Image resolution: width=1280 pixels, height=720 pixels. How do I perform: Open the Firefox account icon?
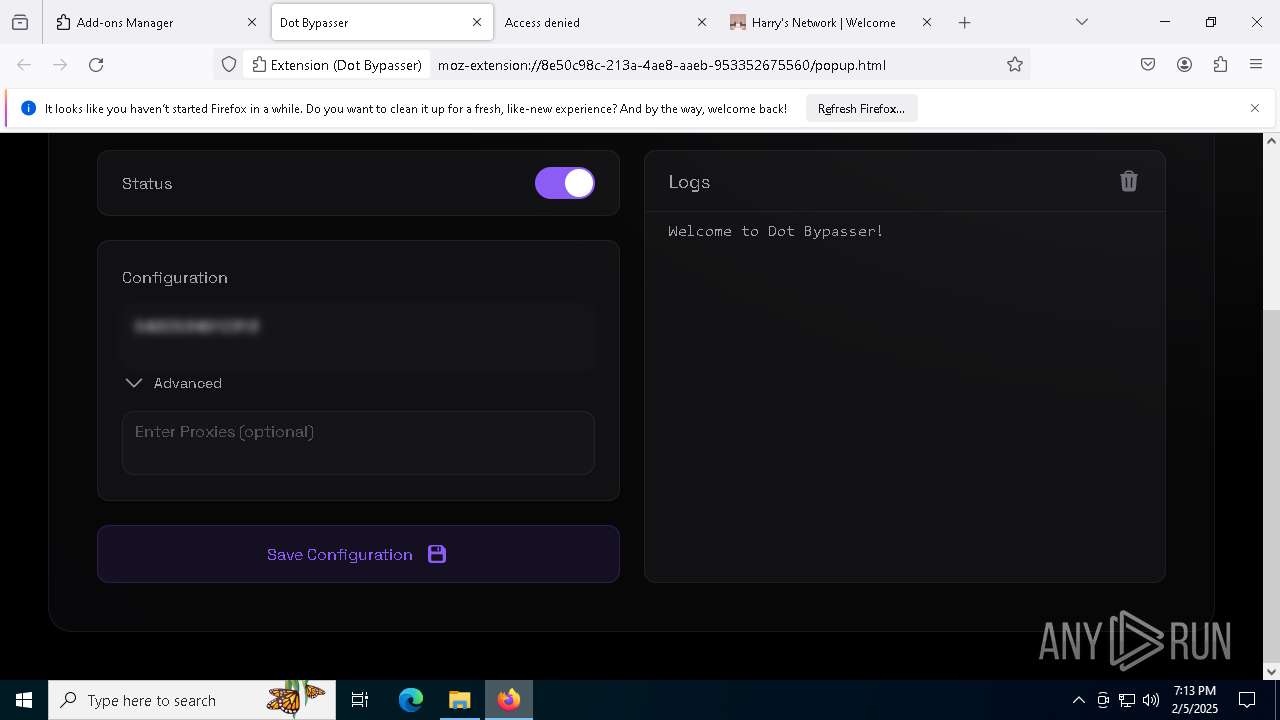(x=1184, y=65)
